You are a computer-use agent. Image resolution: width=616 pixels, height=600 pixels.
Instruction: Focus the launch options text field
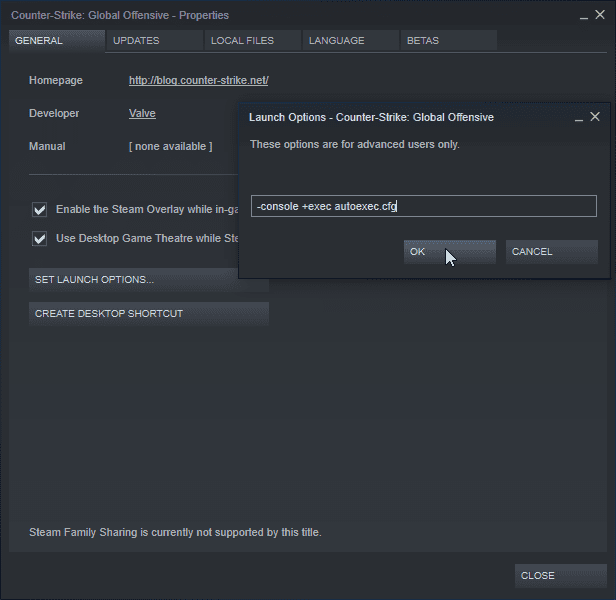pyautogui.click(x=423, y=206)
